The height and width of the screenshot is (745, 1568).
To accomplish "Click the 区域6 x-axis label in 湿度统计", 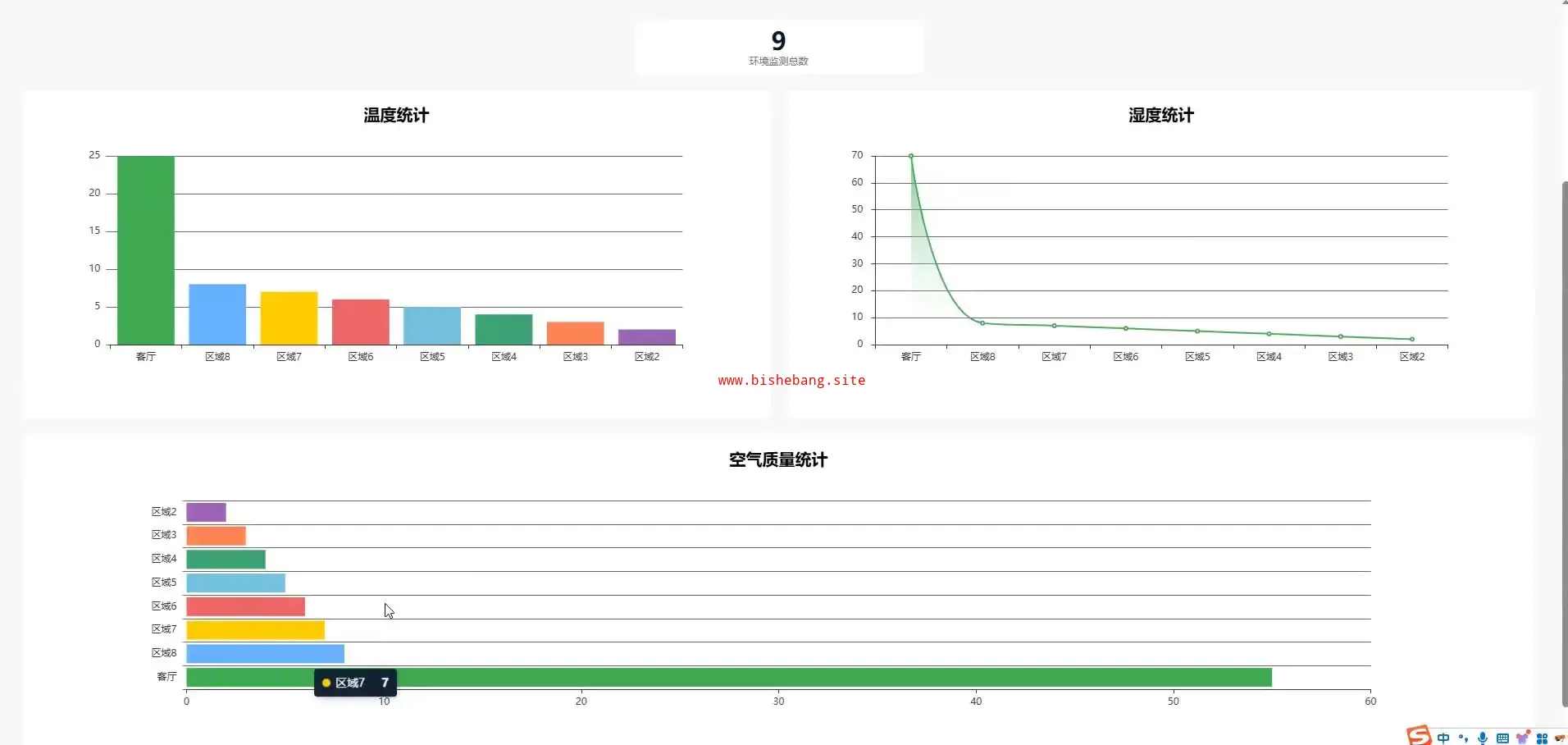I will coord(1126,357).
